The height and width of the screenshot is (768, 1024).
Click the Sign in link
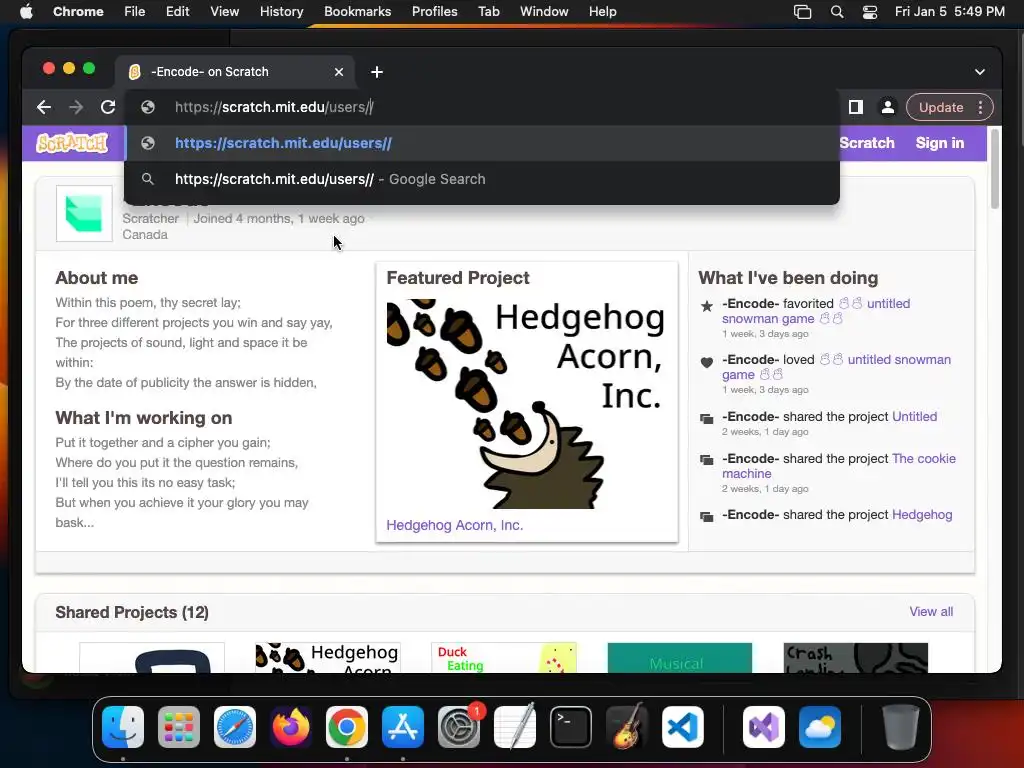pyautogui.click(x=940, y=143)
